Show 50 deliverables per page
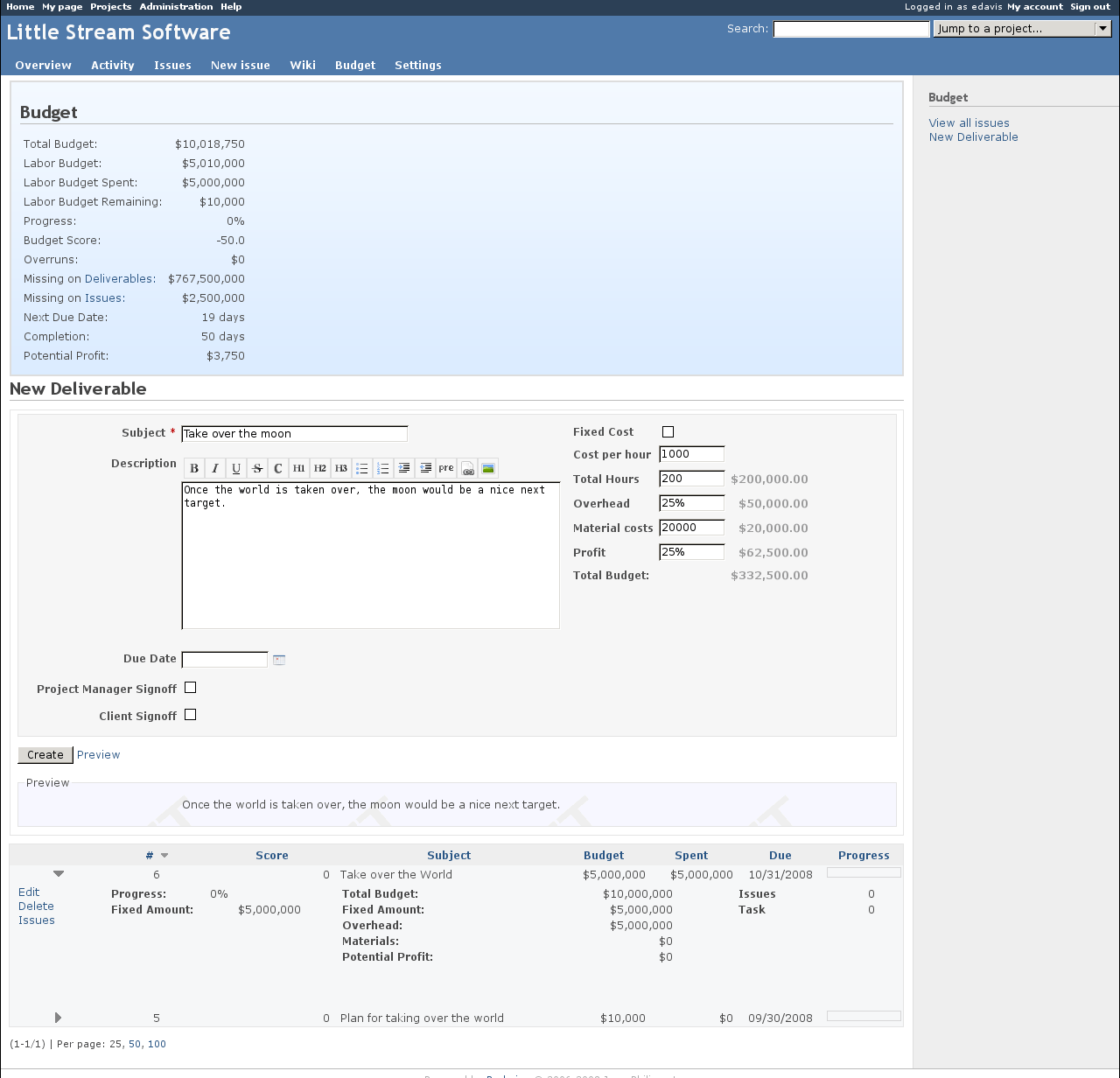Screen dimensions: 1120x1078 coord(135,1044)
